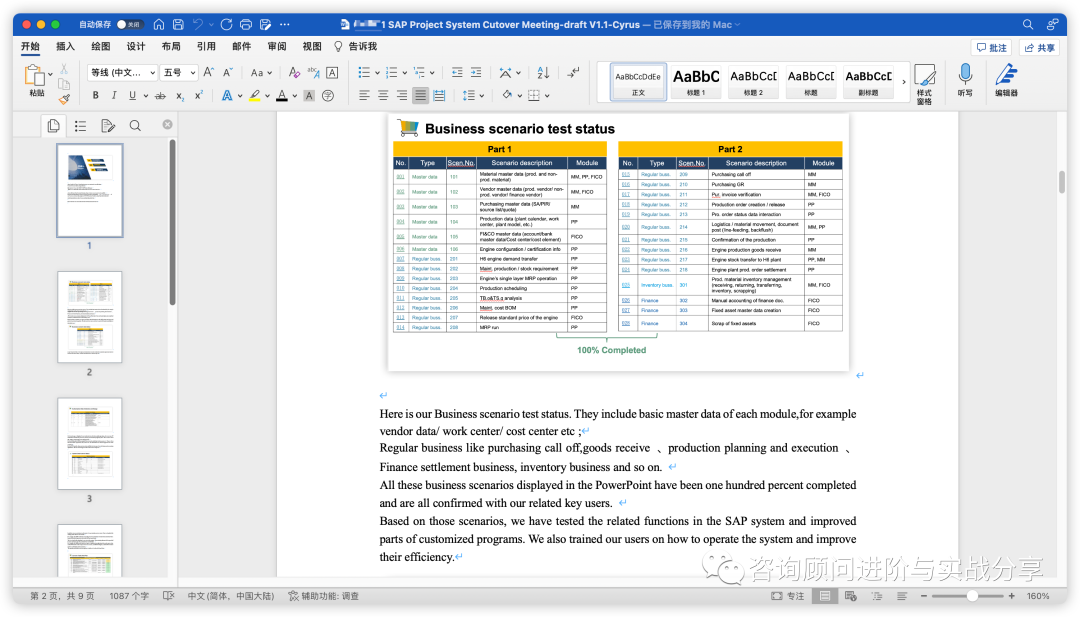Screen dimensions: 1080x617
Task: Align text to the right
Action: coord(402,96)
